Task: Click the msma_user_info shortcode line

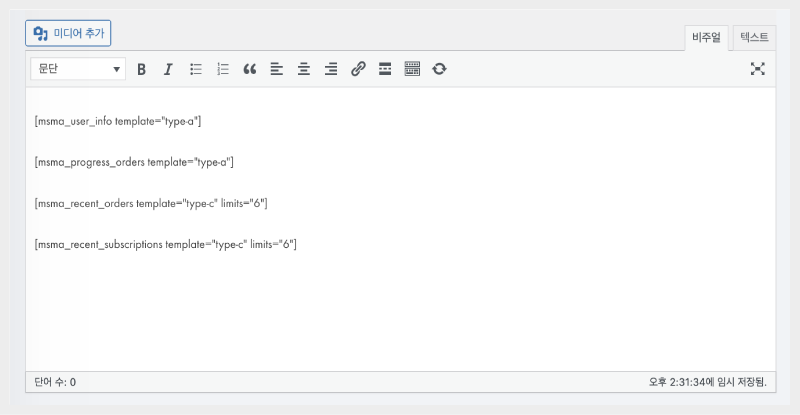Action: tap(118, 121)
